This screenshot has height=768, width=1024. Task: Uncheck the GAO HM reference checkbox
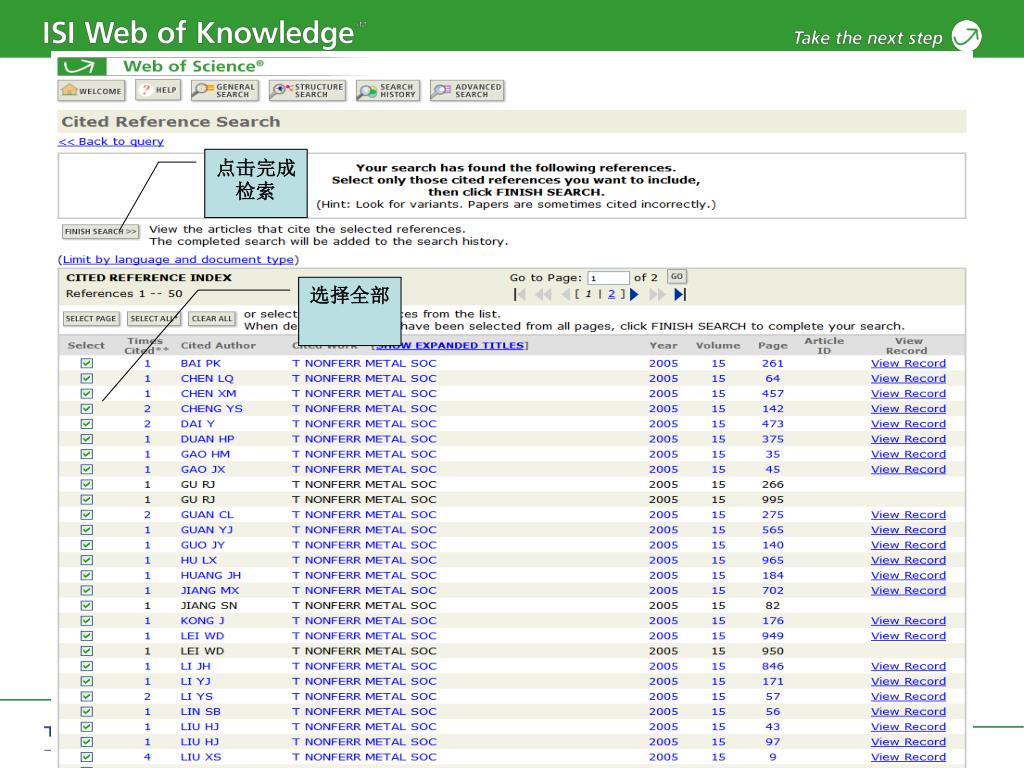point(87,454)
